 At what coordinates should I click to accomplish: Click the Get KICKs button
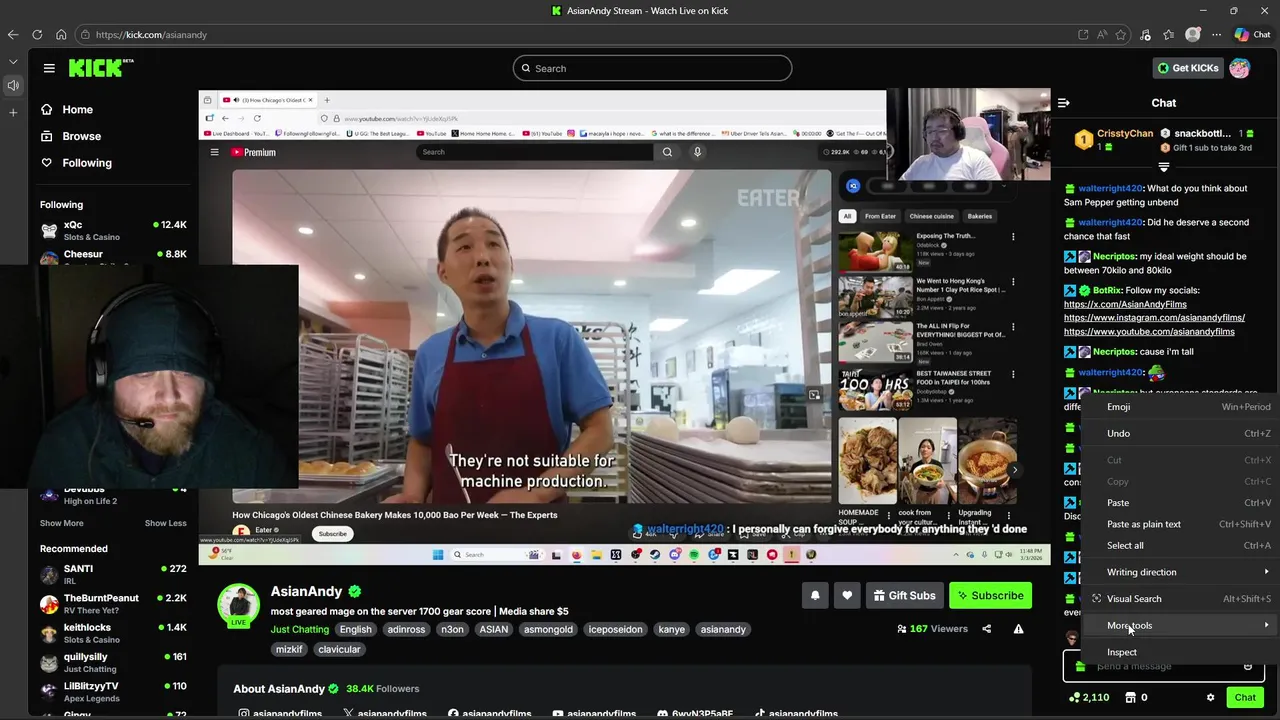point(1187,68)
